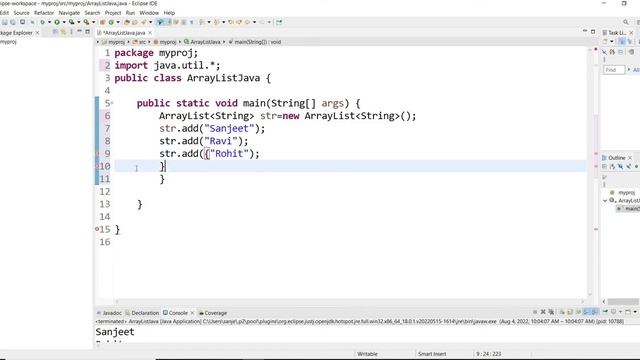Create a New Java Class from the toolbar
640x360 pixels.
tap(111, 22)
